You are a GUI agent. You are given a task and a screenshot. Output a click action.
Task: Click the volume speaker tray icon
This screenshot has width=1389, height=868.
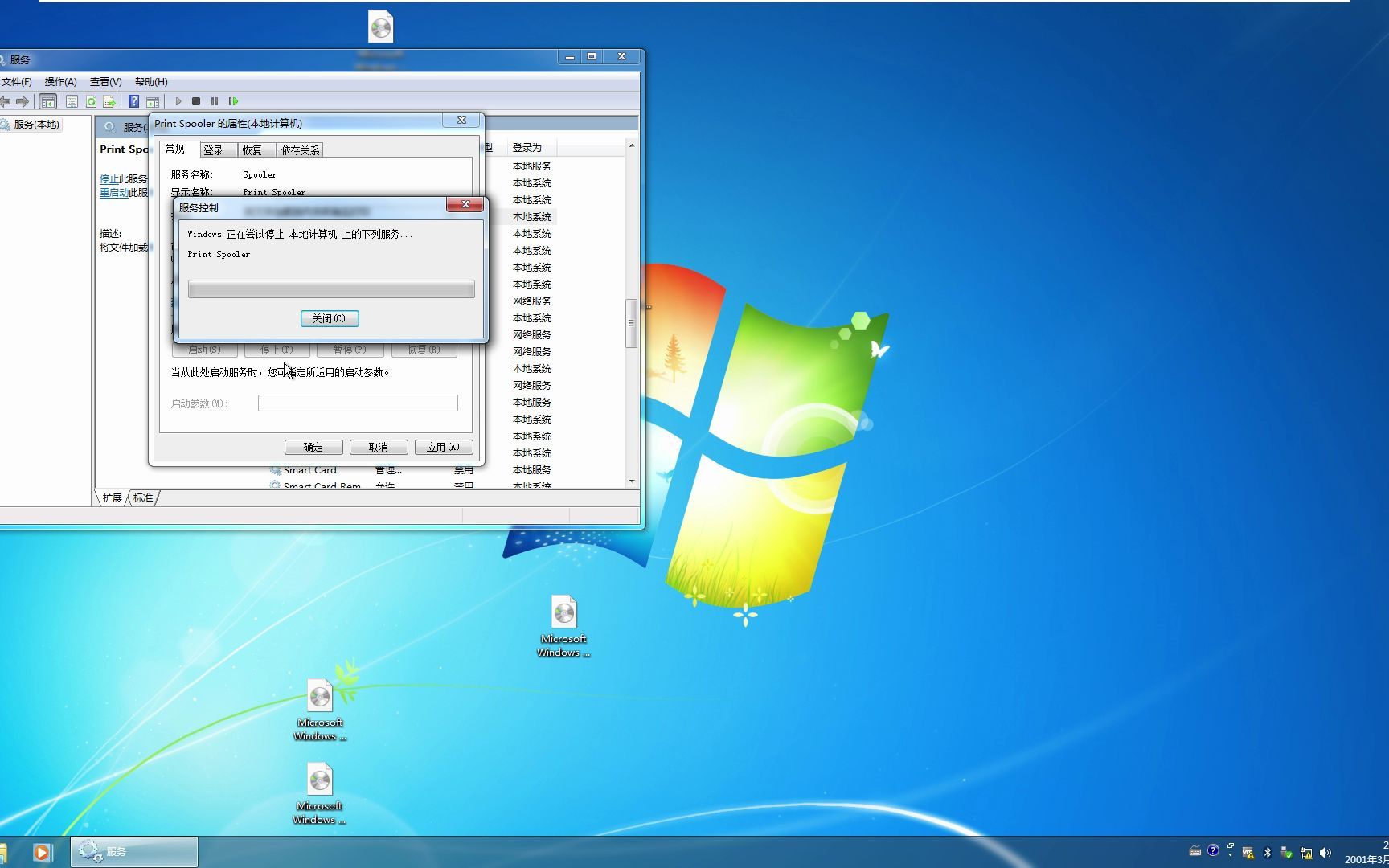click(1325, 853)
